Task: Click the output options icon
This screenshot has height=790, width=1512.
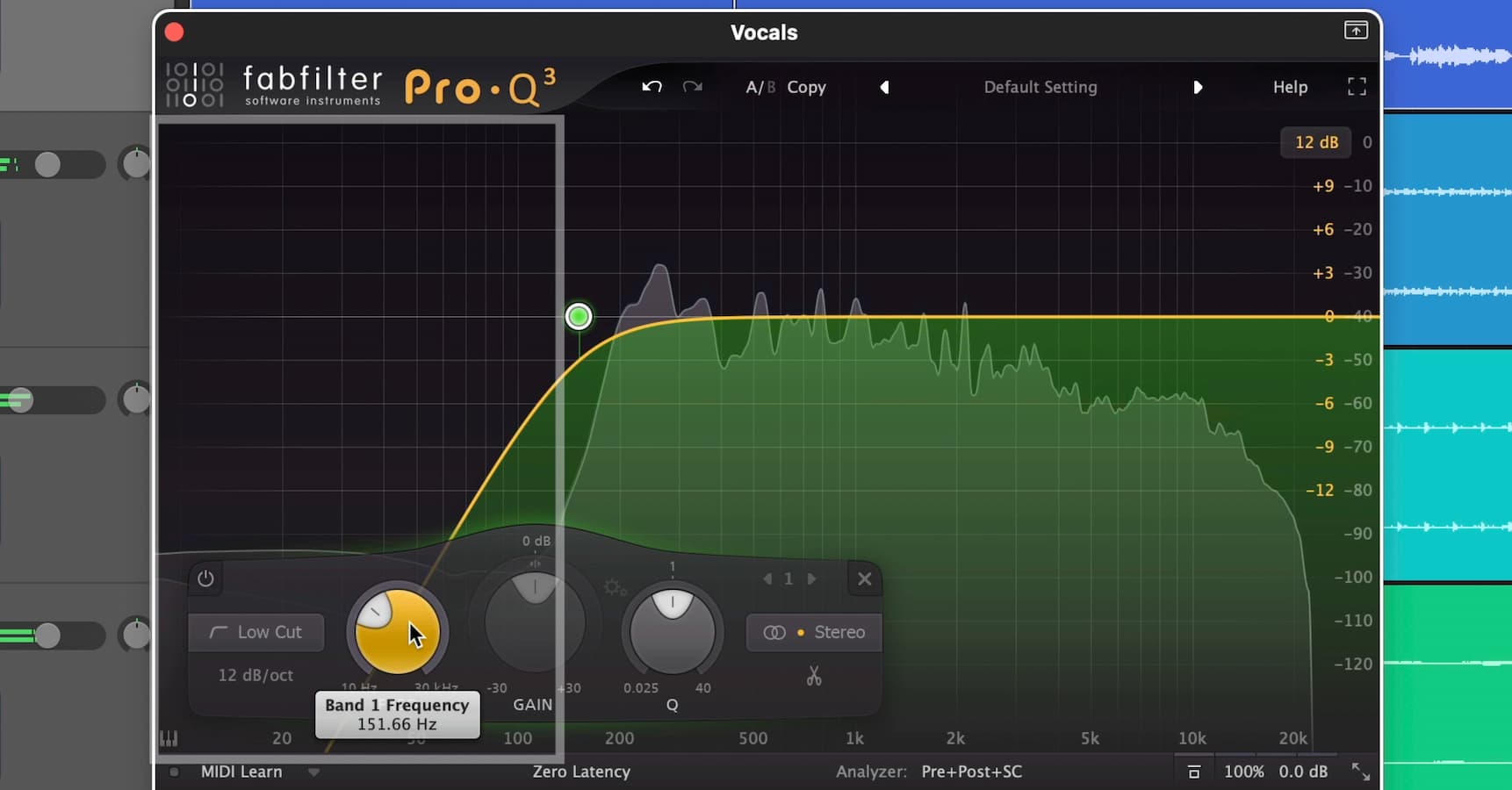Action: pos(1194,772)
